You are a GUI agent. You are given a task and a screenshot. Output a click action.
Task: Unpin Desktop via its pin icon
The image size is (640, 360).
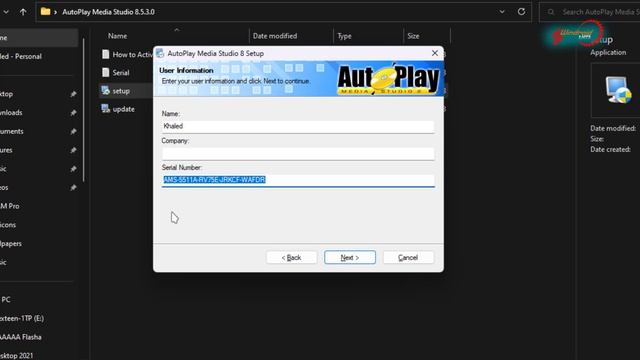(x=73, y=94)
